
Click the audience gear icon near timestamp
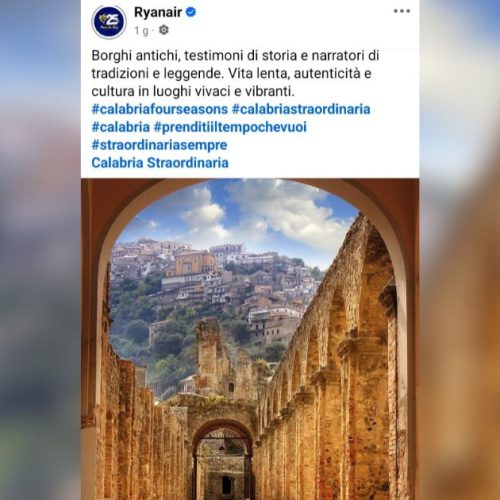pyautogui.click(x=164, y=30)
